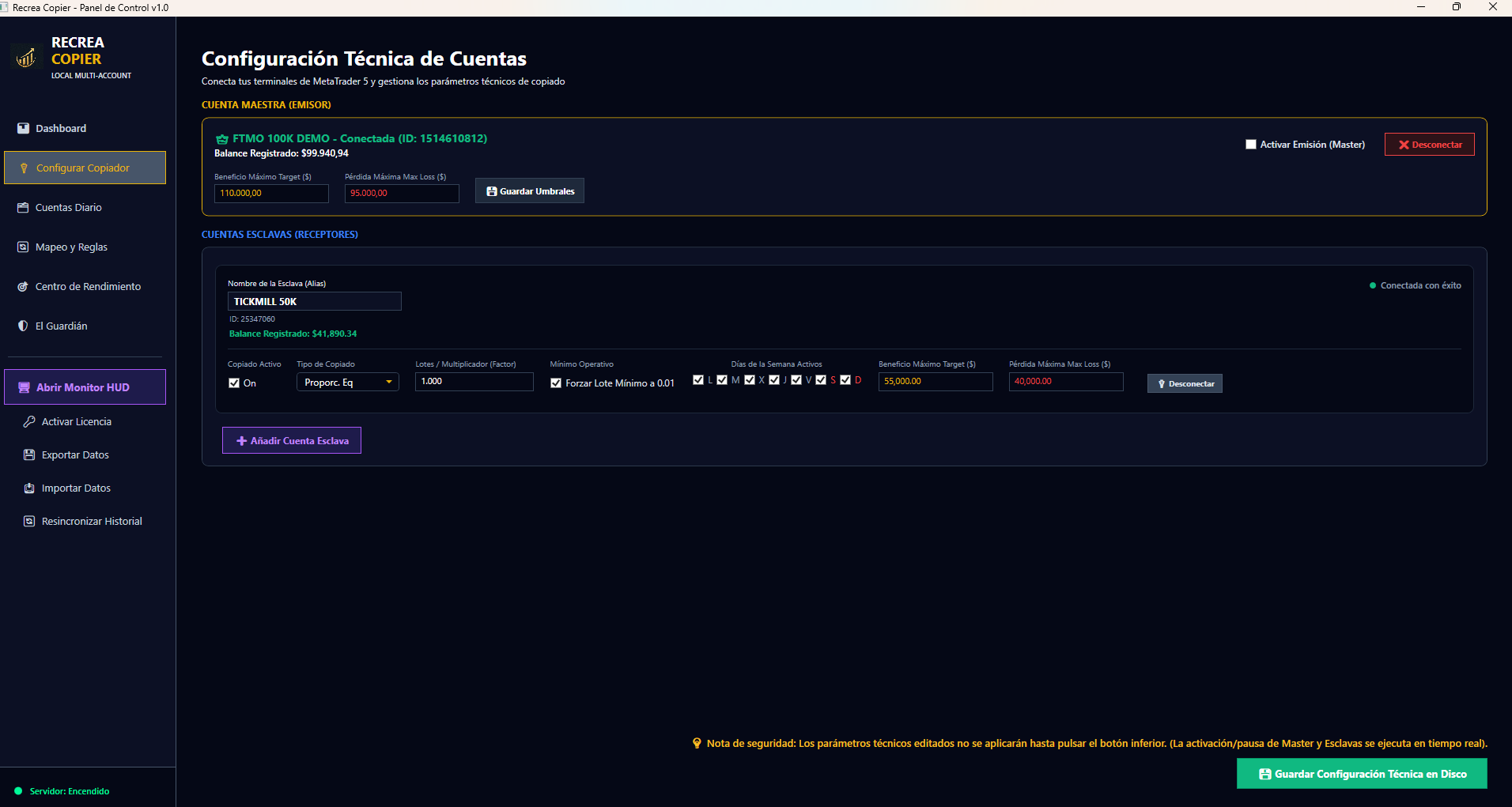
Task: Uncheck Forzar Lote Mínimo a 0.01
Action: (556, 383)
